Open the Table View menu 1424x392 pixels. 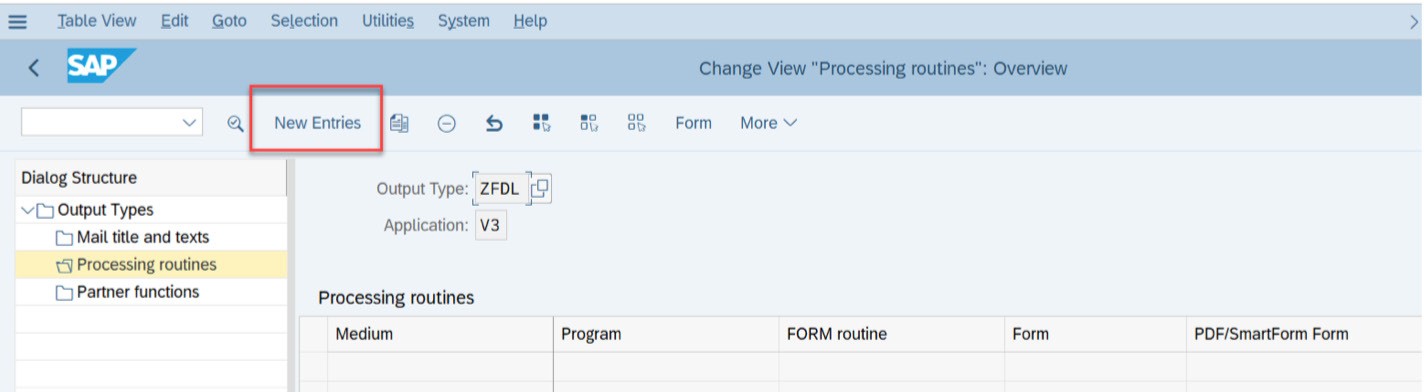coord(97,21)
